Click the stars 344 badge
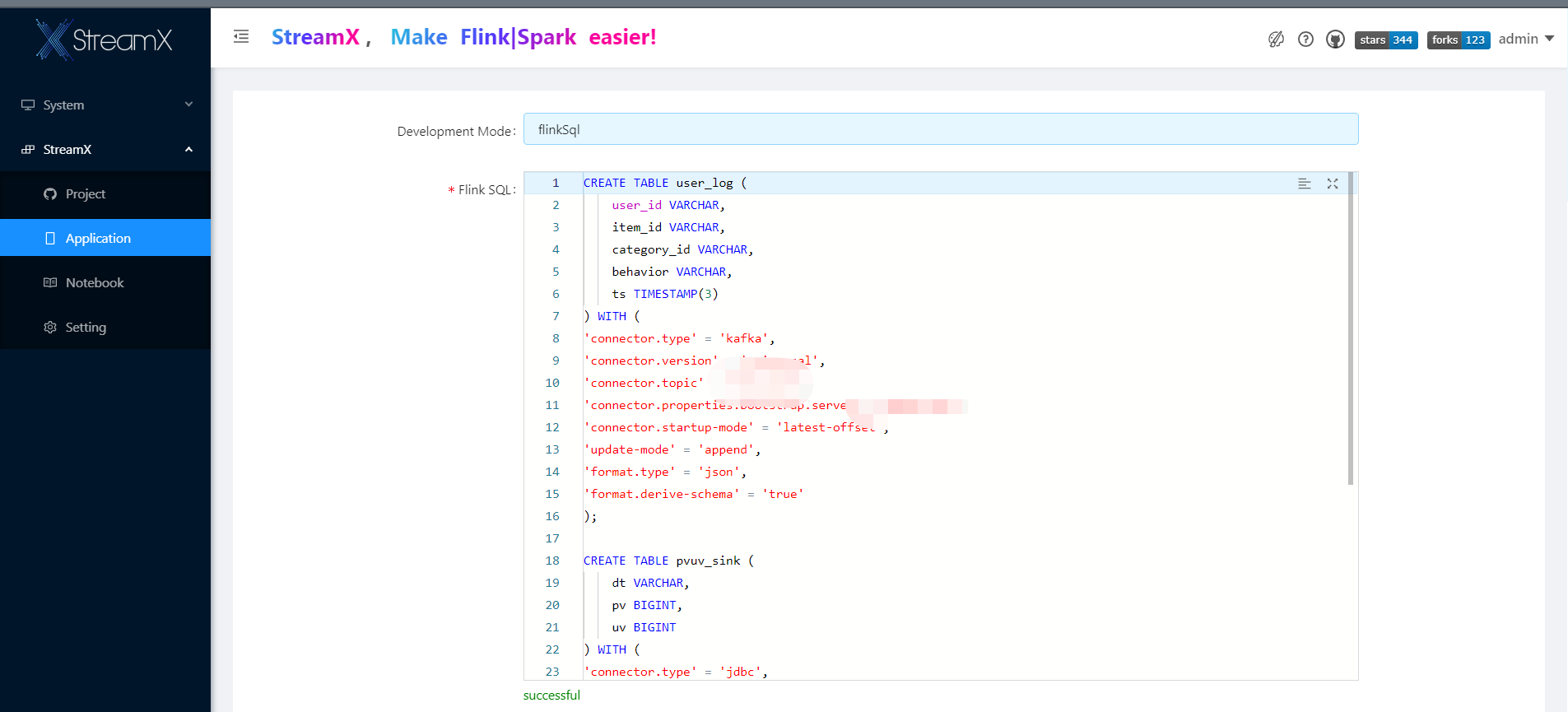Viewport: 1568px width, 712px height. pos(1386,40)
